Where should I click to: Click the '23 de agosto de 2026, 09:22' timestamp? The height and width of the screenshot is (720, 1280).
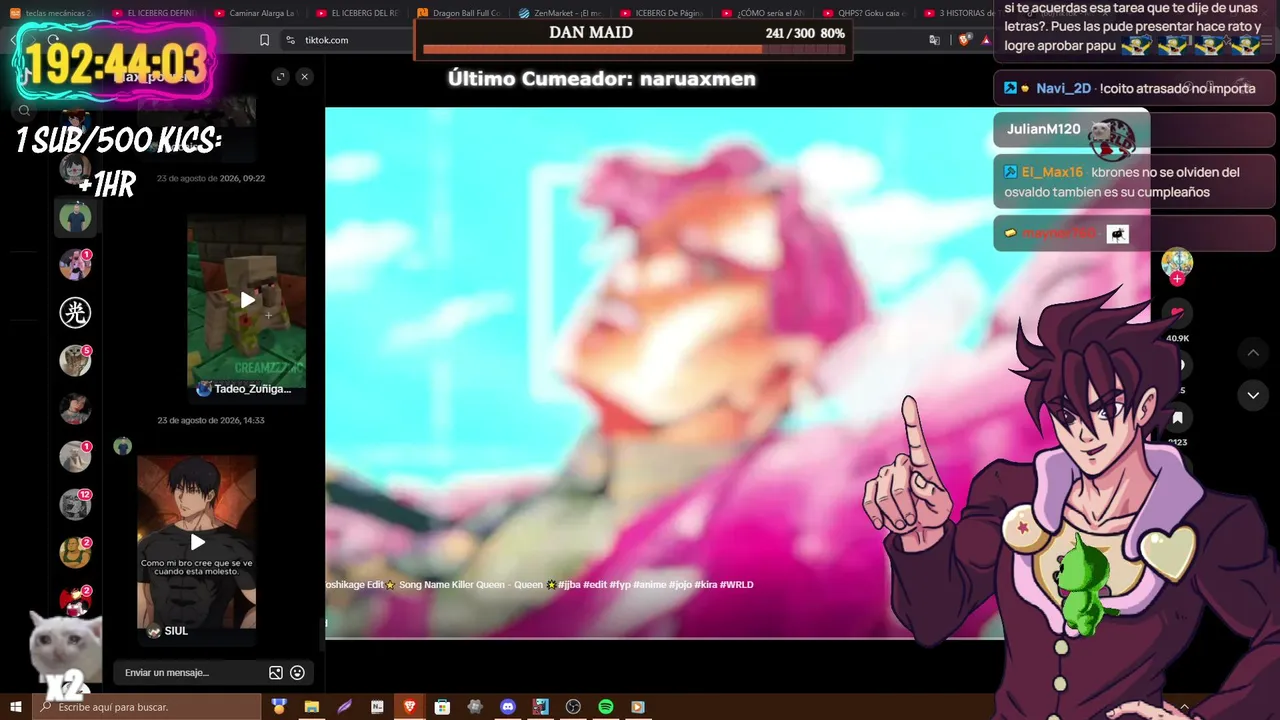[211, 178]
